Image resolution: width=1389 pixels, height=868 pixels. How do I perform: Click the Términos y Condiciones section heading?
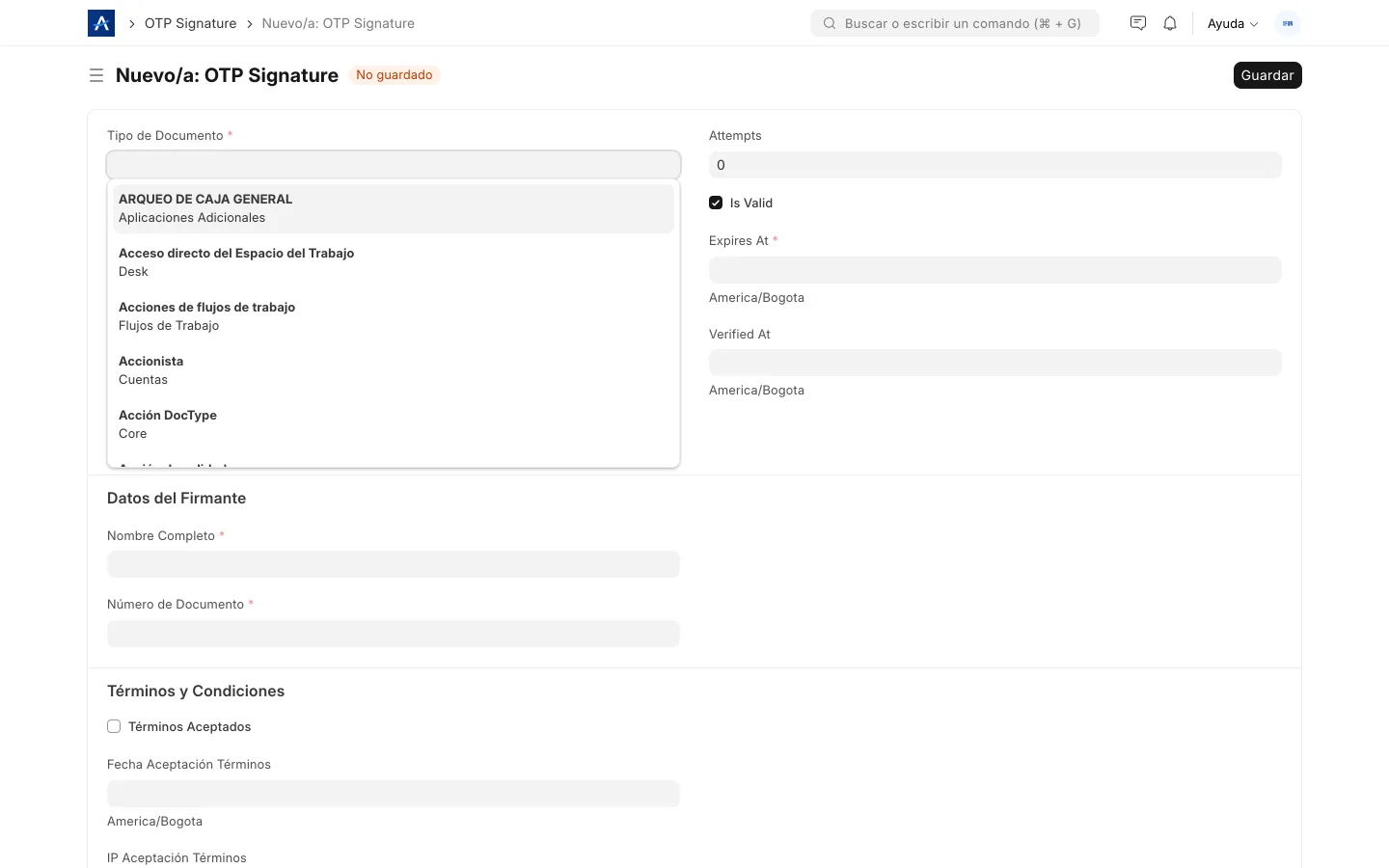click(x=196, y=691)
